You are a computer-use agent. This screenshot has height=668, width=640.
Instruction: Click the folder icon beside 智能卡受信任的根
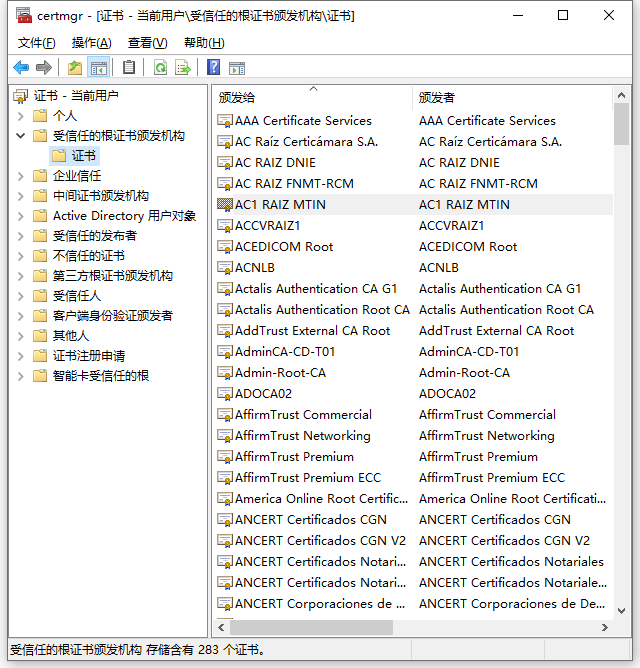tap(40, 376)
